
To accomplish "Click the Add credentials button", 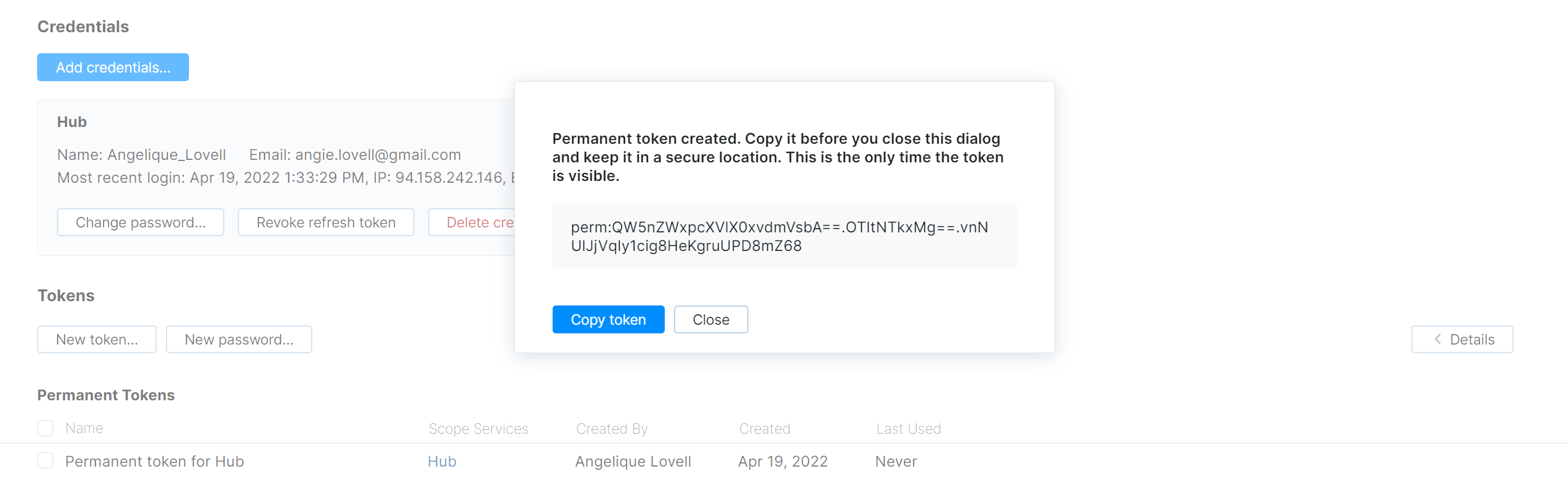I will pos(113,68).
